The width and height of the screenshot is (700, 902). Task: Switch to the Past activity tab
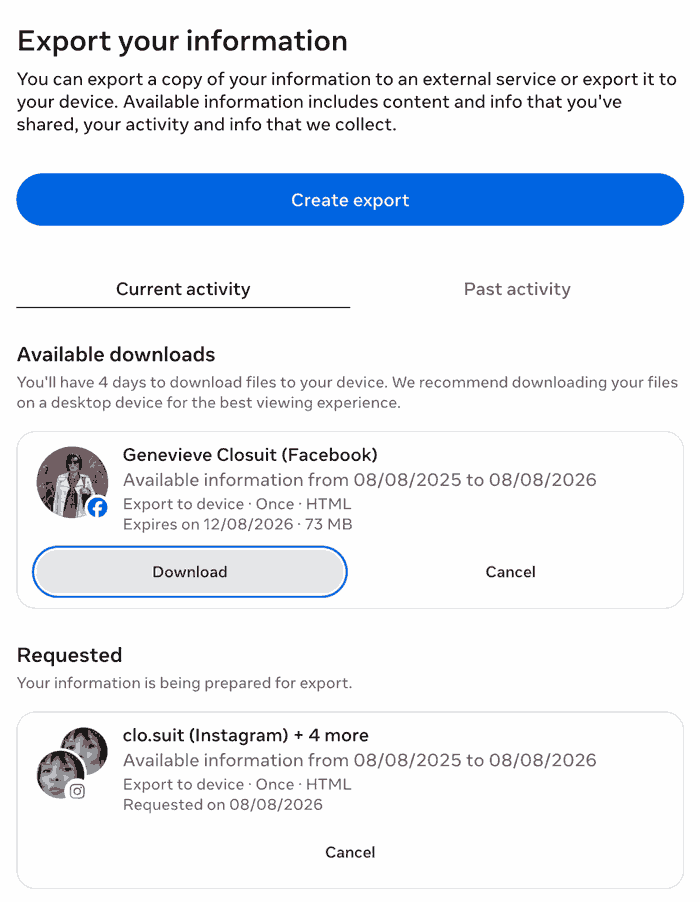click(517, 289)
